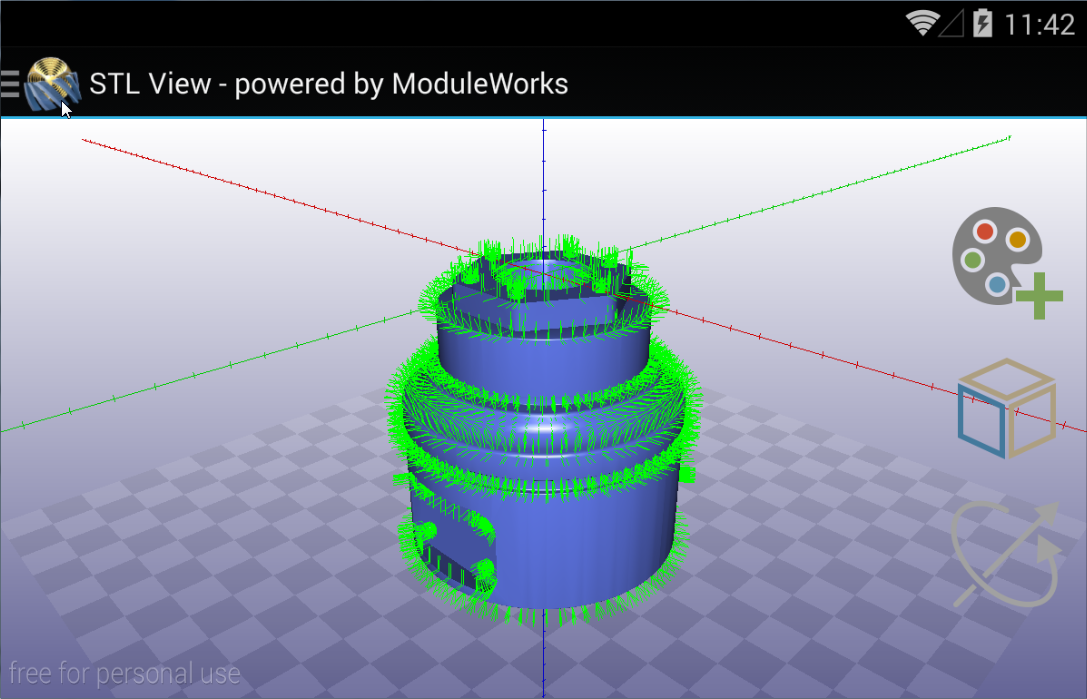Tap the battery charging status icon
Screen dimensions: 1087x699
(x=982, y=24)
